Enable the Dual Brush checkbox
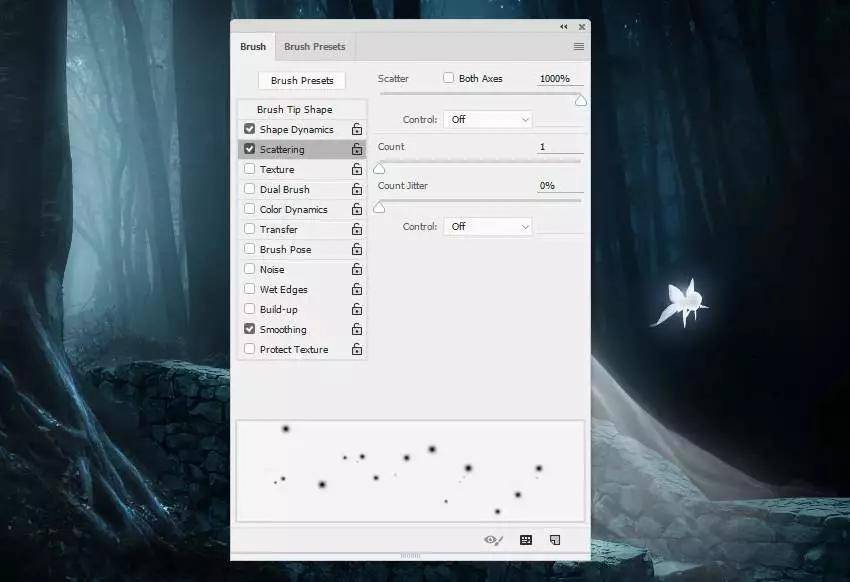Viewport: 850px width, 582px height. point(249,189)
